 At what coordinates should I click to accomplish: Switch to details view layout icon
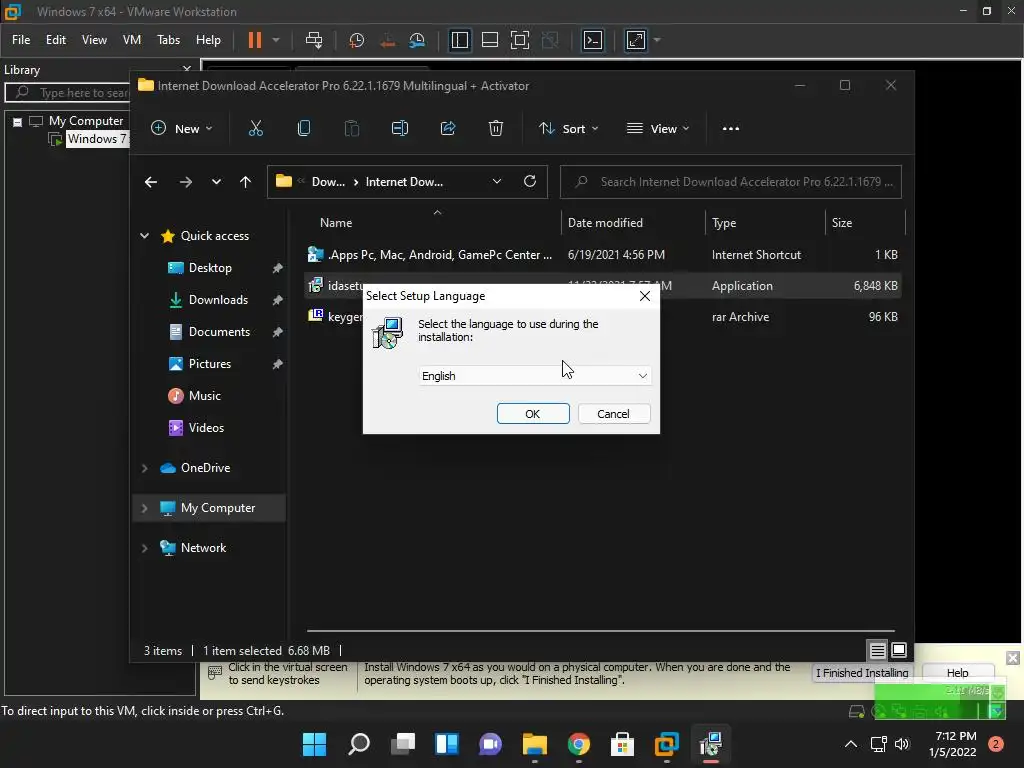(877, 650)
